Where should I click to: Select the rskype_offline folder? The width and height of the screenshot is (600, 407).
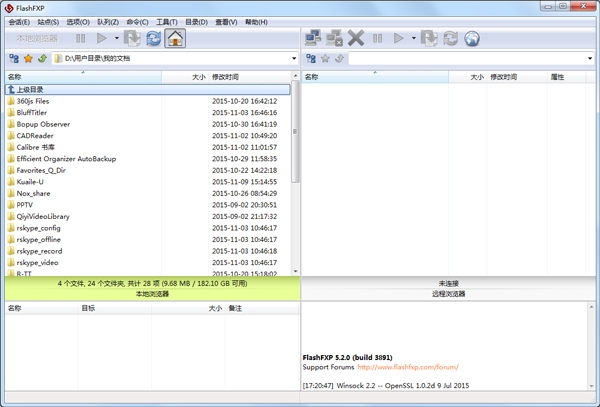pos(148,239)
